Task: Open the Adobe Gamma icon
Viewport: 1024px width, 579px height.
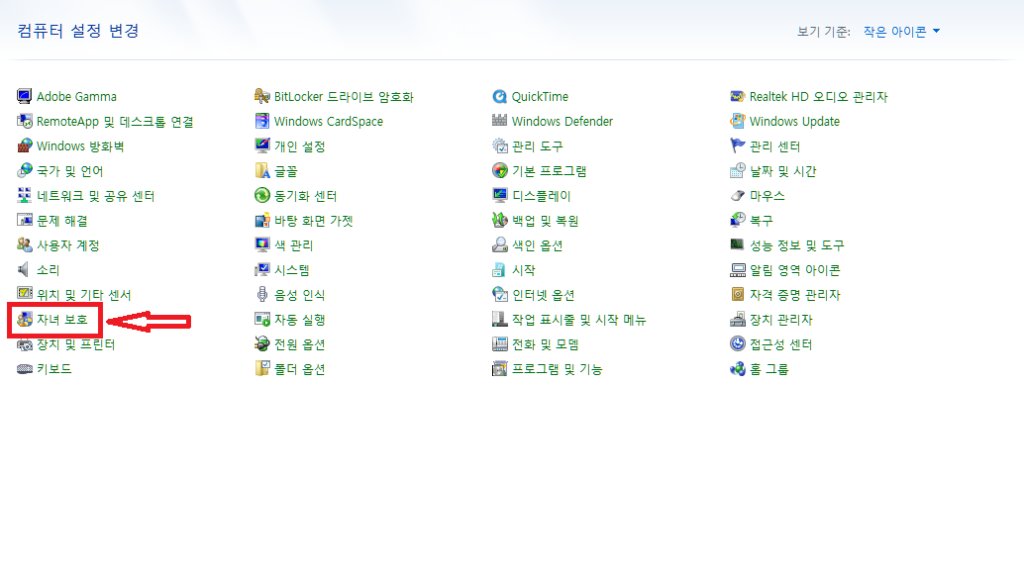Action: point(24,97)
